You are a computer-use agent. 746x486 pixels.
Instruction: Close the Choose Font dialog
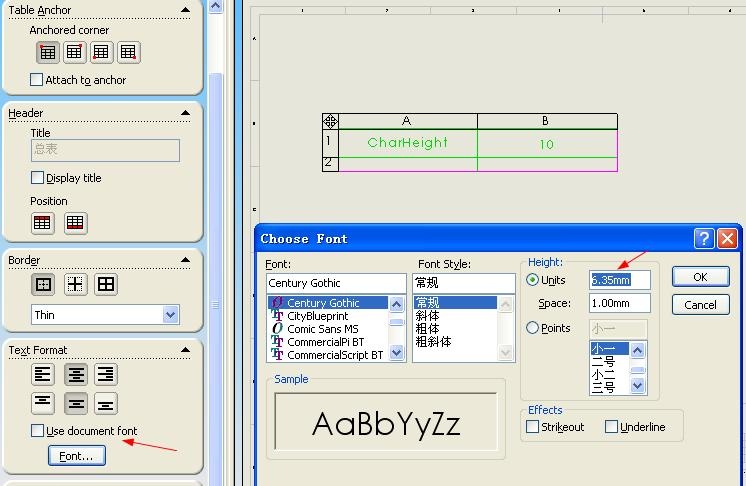(x=727, y=238)
